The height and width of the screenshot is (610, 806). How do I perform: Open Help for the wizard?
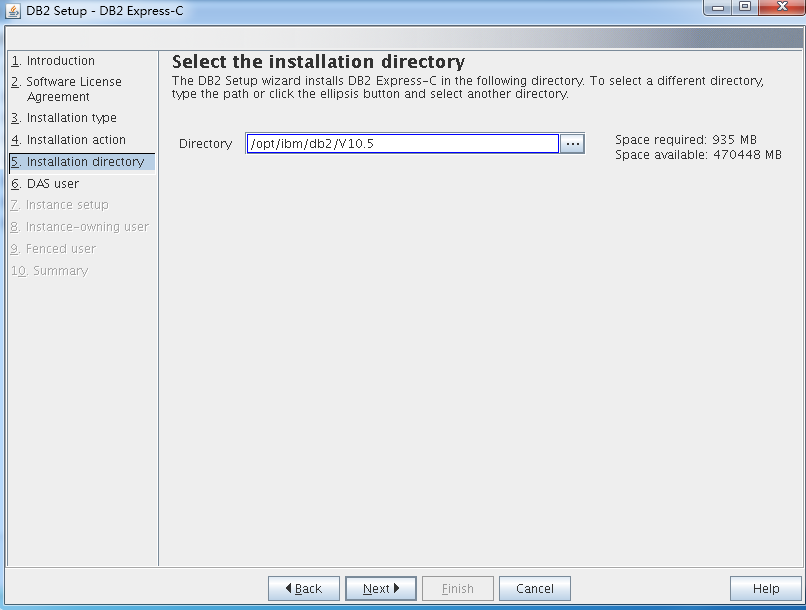[x=766, y=588]
